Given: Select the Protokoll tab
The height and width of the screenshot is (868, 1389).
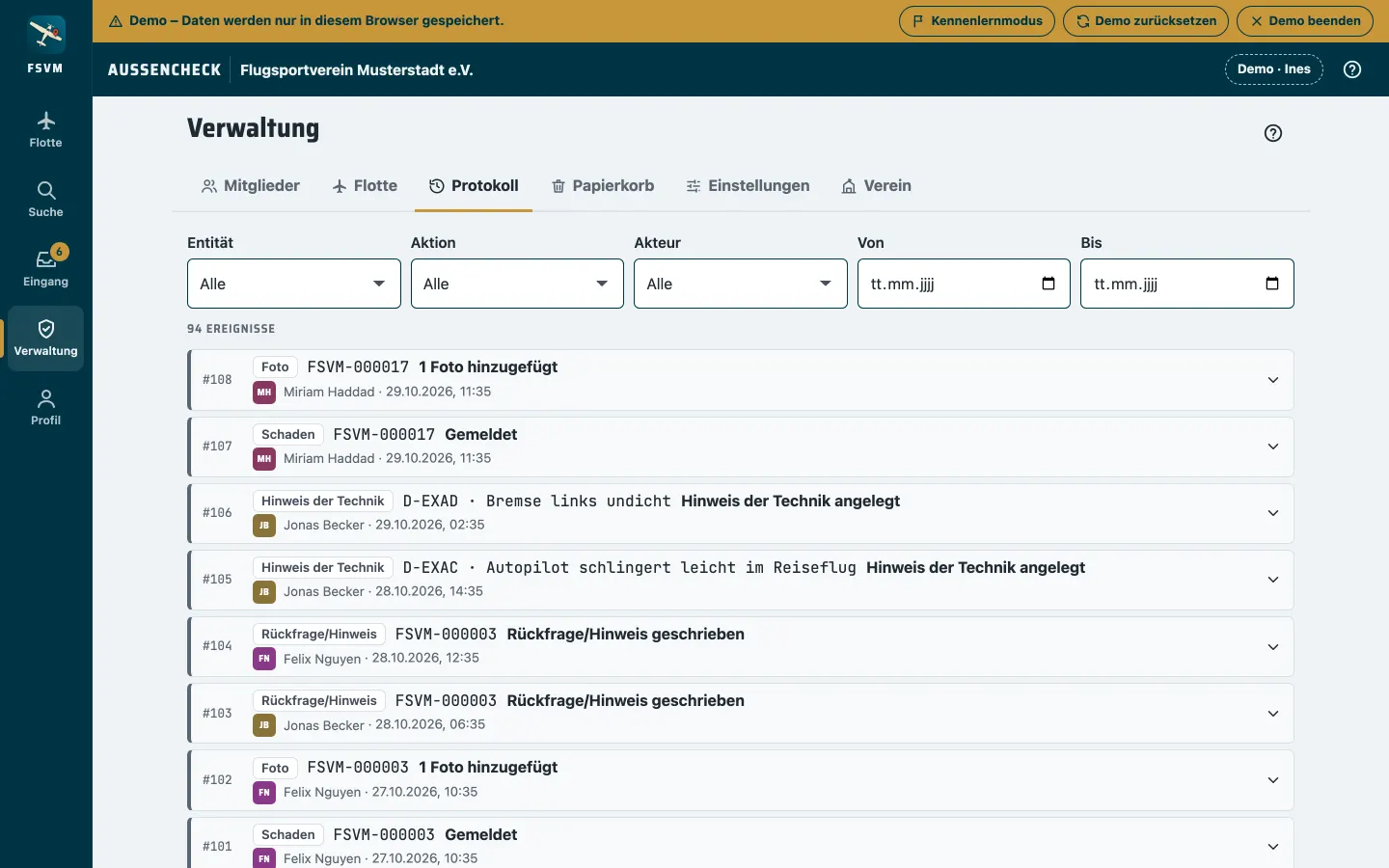Looking at the screenshot, I should [x=474, y=186].
